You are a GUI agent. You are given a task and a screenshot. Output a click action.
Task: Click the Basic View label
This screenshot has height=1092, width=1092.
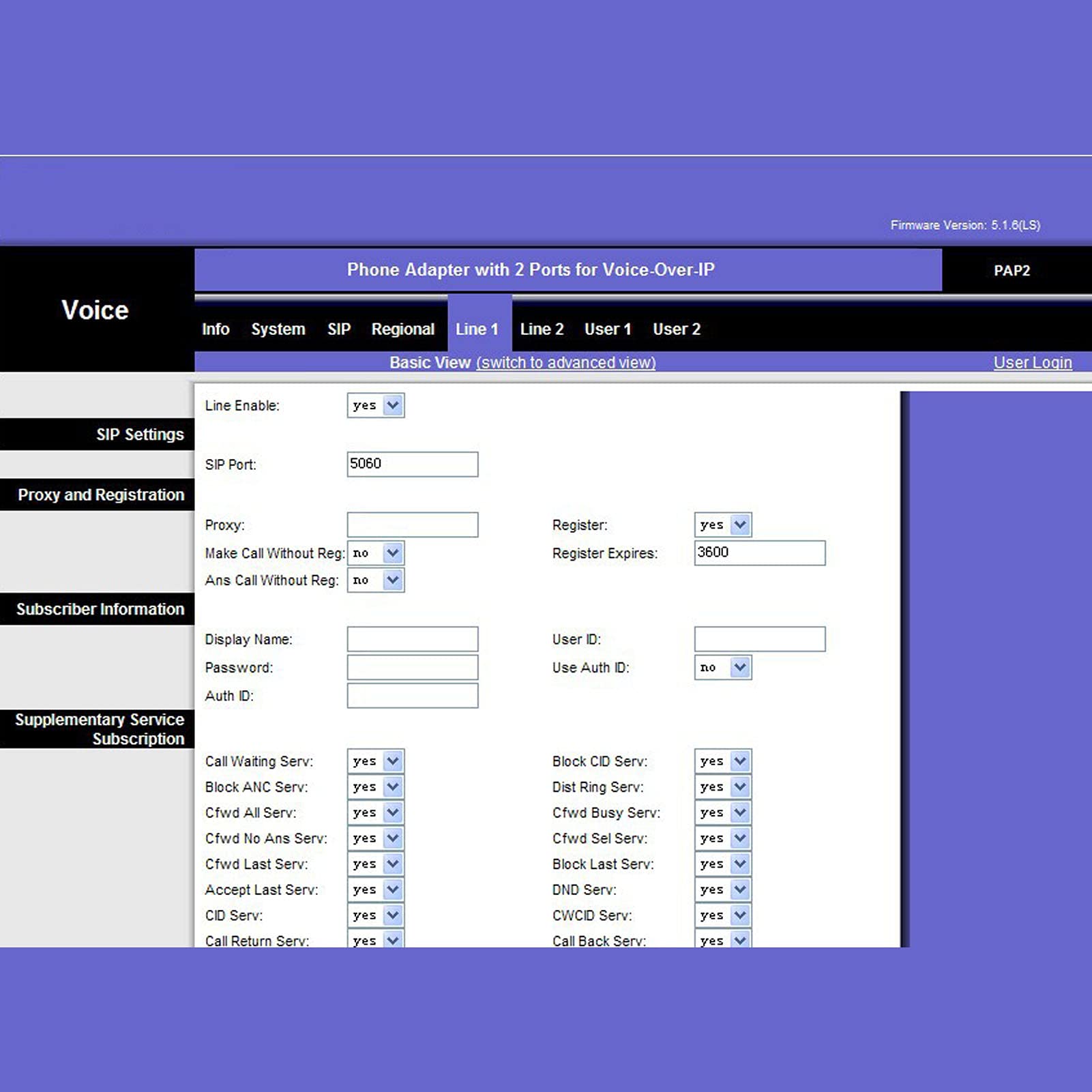point(430,362)
